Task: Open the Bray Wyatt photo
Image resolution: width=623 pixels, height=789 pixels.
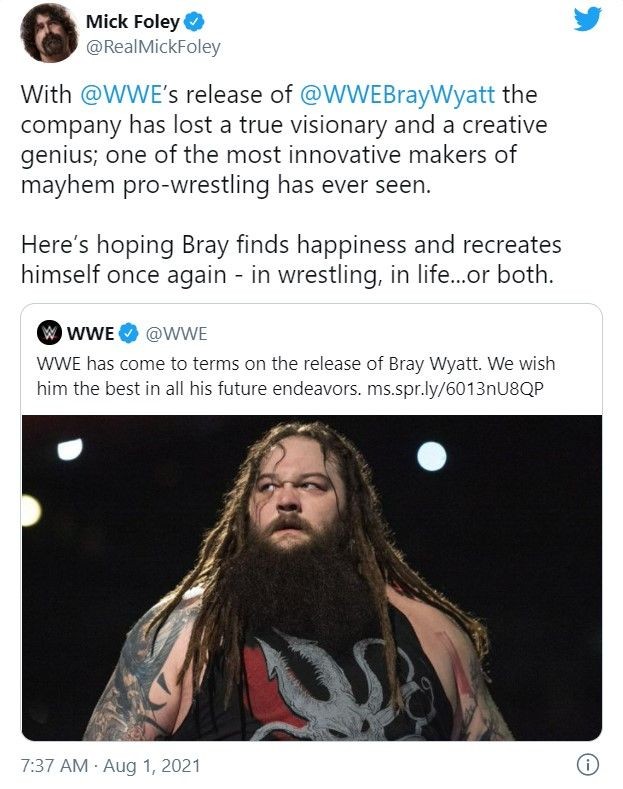Action: coord(312,578)
